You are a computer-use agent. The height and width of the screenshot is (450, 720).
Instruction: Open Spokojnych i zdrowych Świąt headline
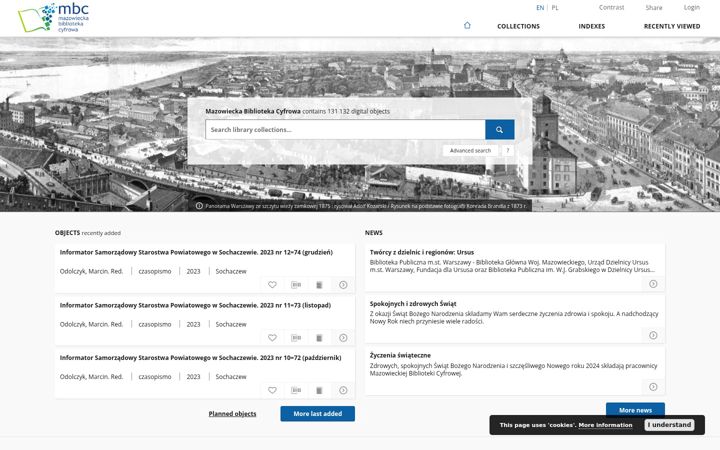(x=413, y=304)
